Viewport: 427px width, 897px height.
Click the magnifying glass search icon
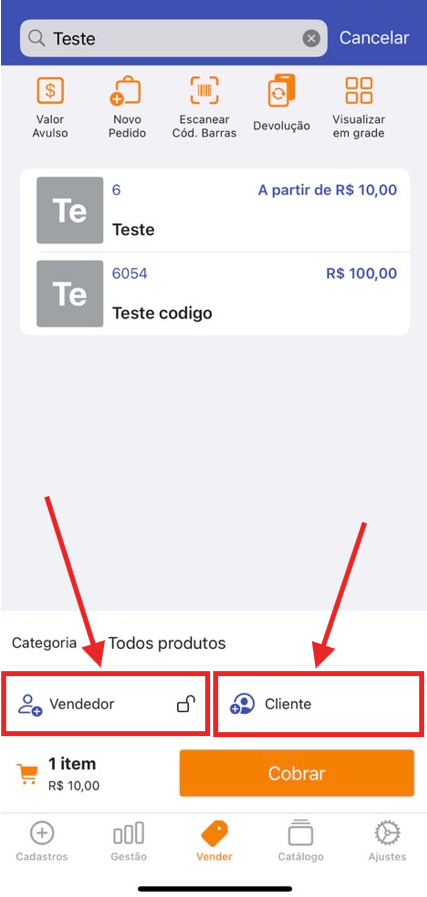pos(37,38)
